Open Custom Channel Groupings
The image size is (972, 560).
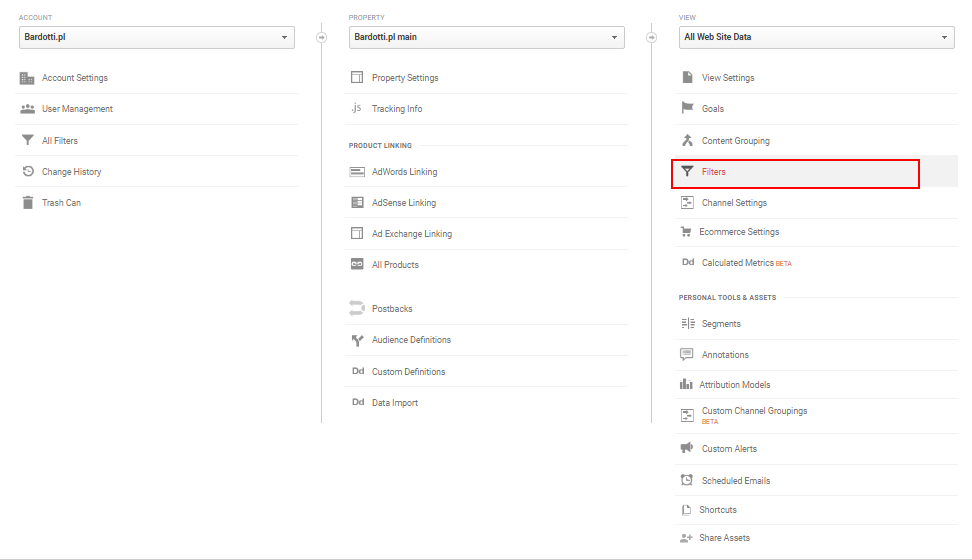(x=754, y=411)
